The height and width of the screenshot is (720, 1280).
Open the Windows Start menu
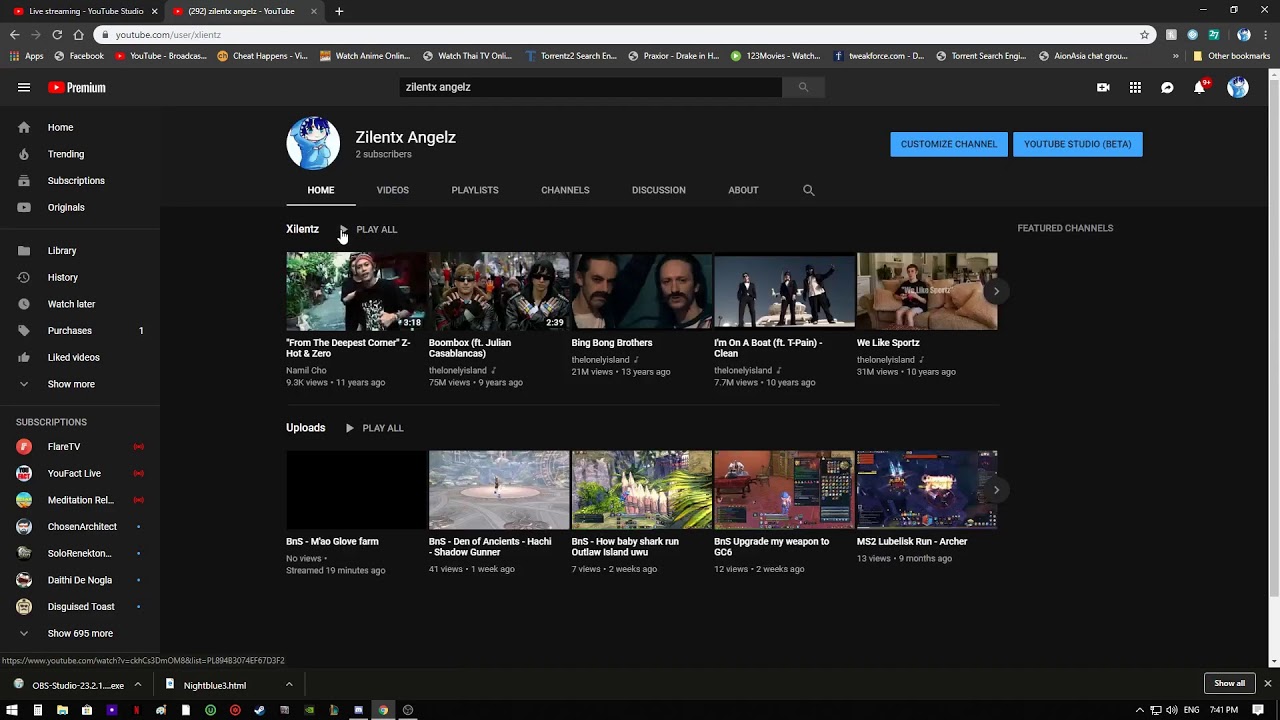(x=12, y=710)
